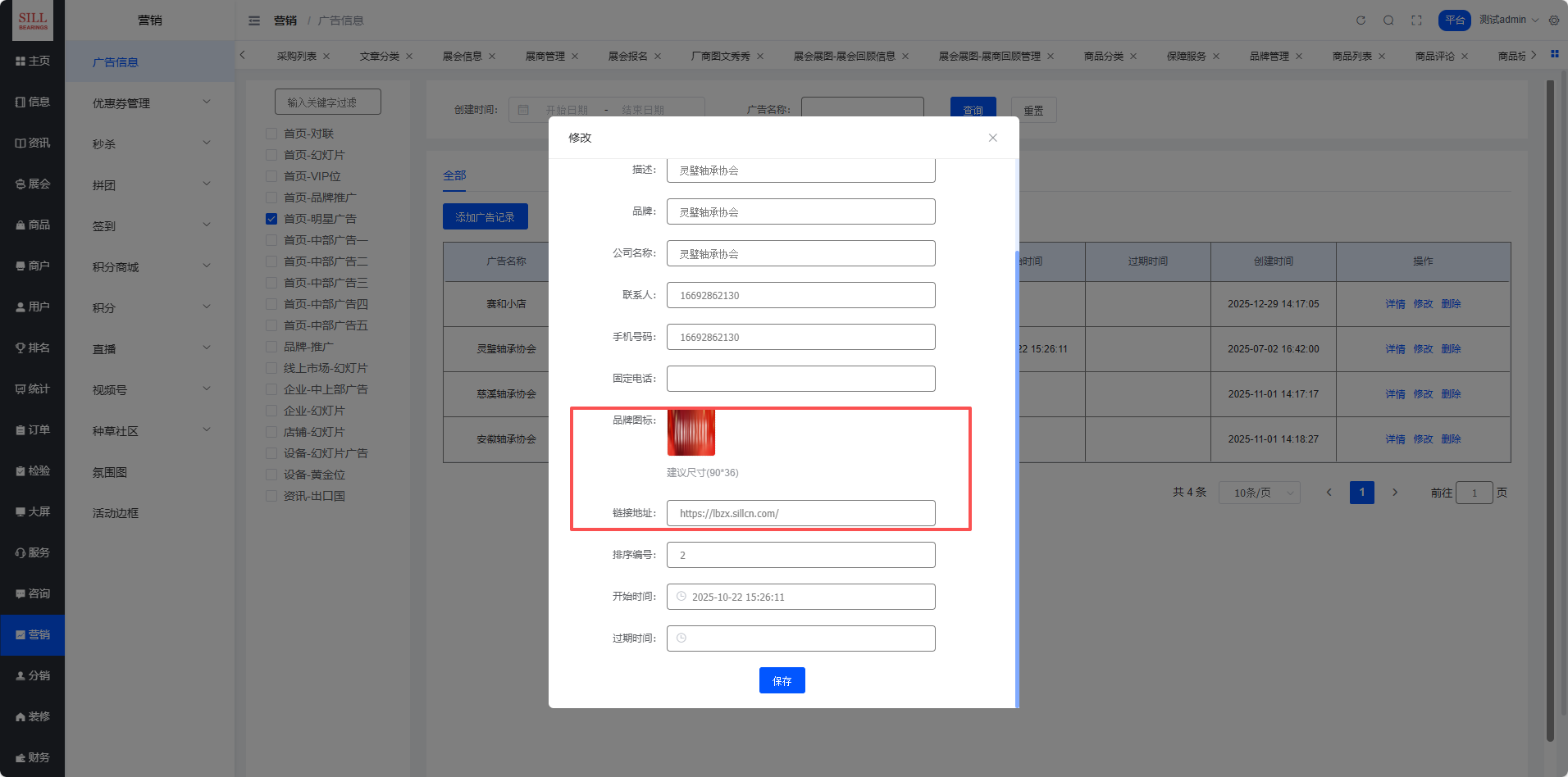Open the search icon in header
This screenshot has height=777, width=1568.
click(x=1388, y=20)
